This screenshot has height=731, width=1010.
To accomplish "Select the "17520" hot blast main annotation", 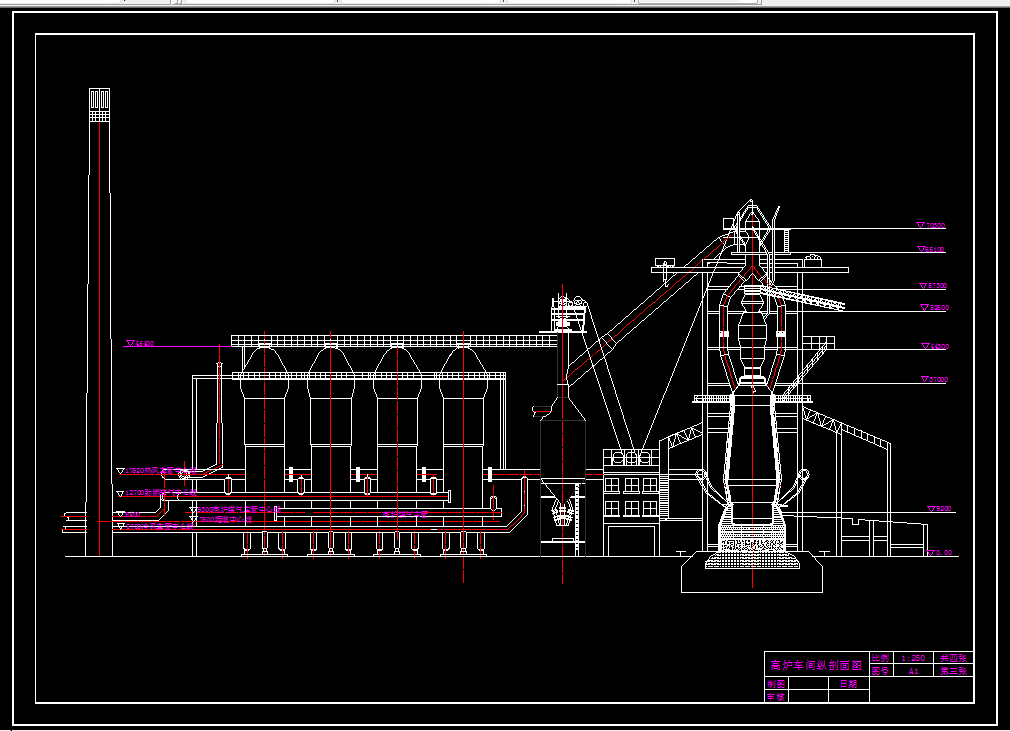I will [x=160, y=471].
